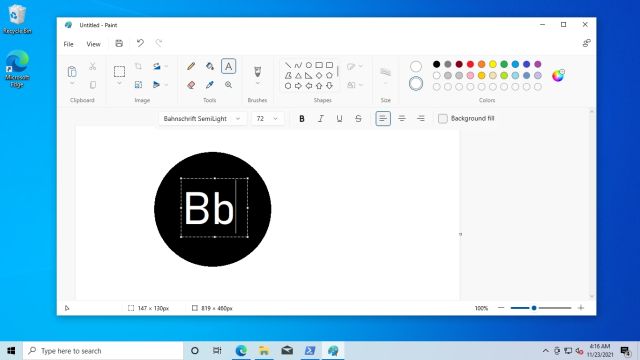The height and width of the screenshot is (360, 640).
Task: Align text right
Action: (x=421, y=118)
